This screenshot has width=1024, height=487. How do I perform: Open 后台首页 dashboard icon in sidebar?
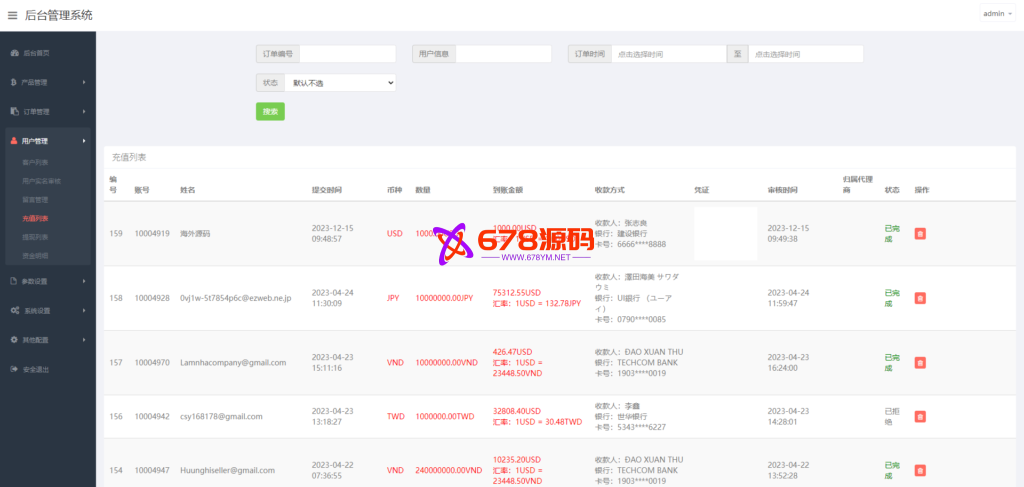[x=14, y=53]
